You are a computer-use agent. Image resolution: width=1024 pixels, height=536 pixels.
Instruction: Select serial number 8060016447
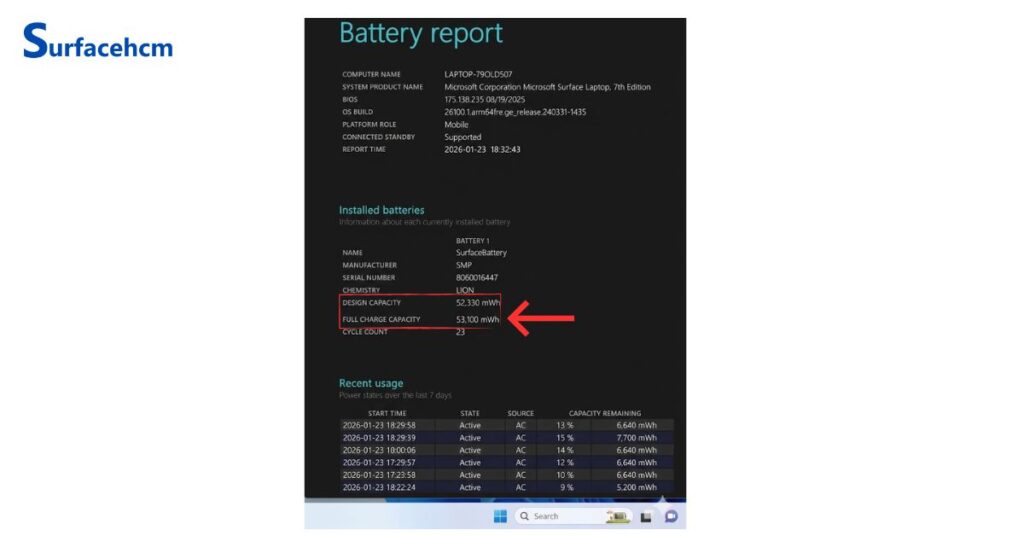click(477, 277)
